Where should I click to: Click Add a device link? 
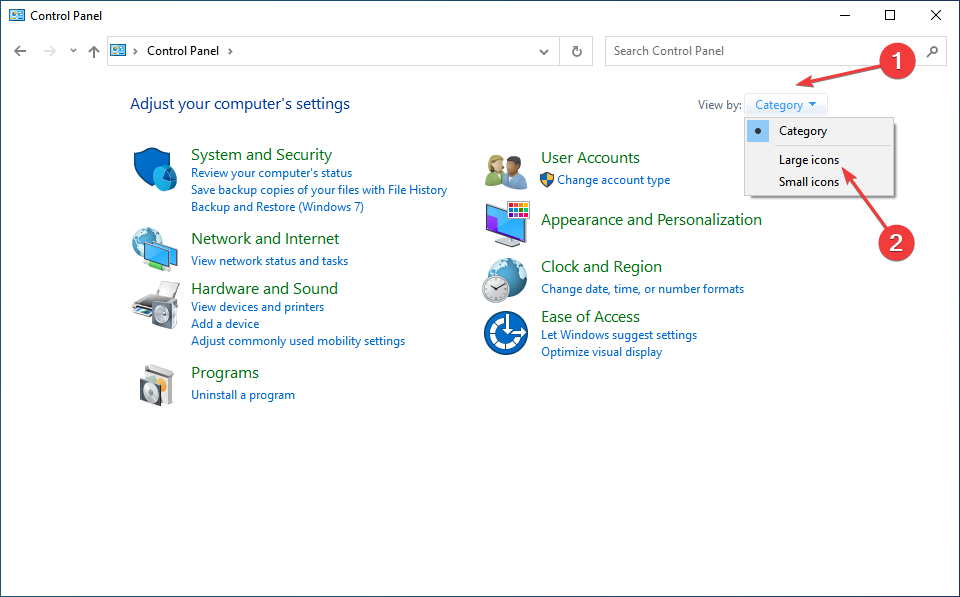(x=225, y=324)
